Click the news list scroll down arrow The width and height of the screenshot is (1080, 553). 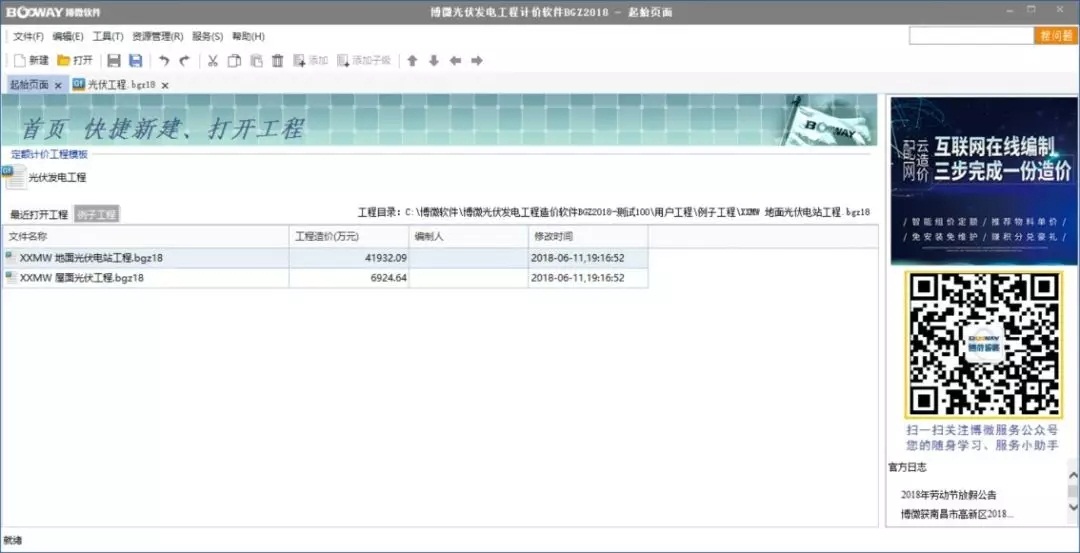pos(1072,507)
